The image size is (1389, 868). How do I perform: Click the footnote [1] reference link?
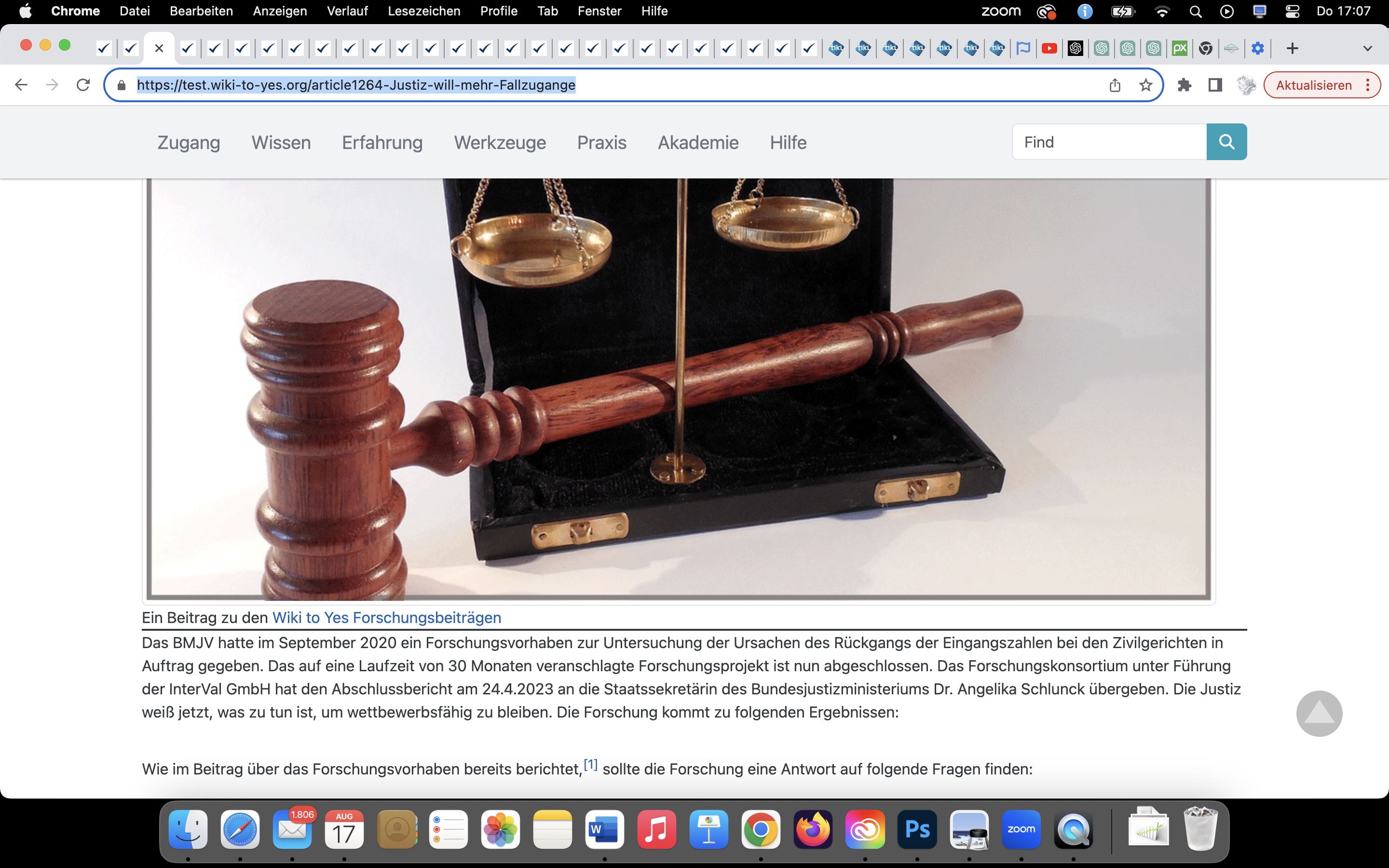[590, 764]
